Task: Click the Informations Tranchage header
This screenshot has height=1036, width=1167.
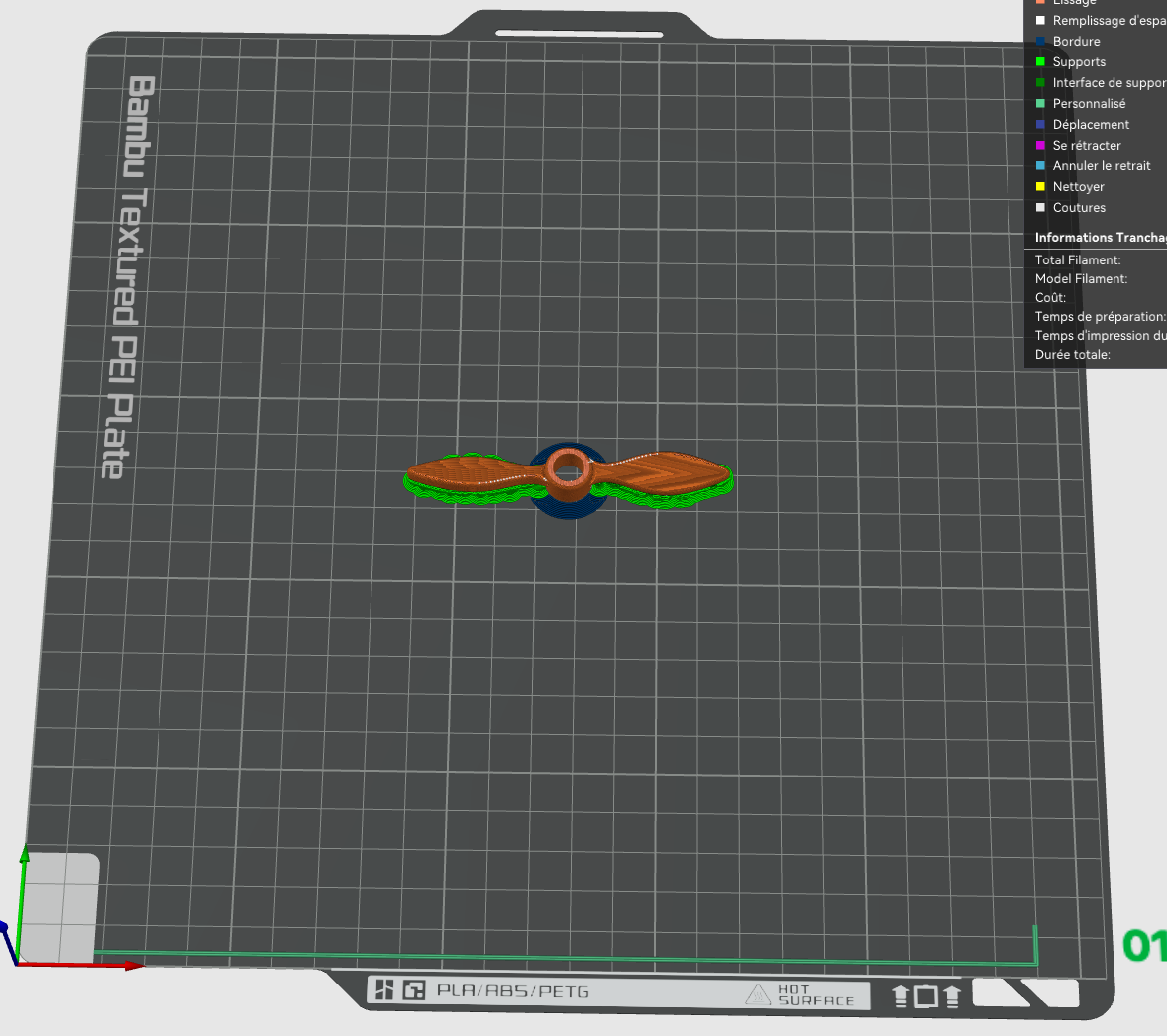Action: tap(1100, 238)
